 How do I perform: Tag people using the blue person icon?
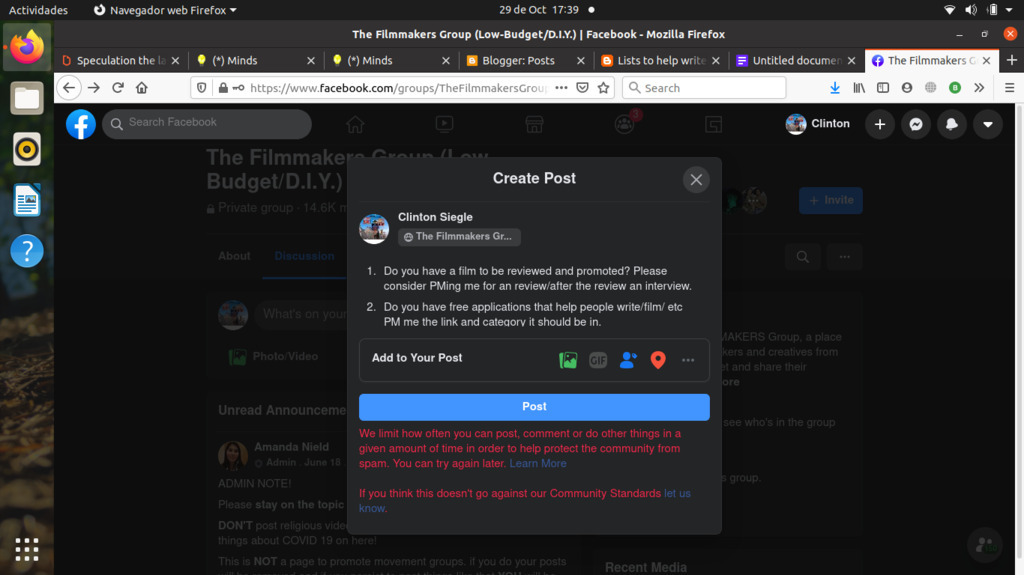click(x=628, y=360)
